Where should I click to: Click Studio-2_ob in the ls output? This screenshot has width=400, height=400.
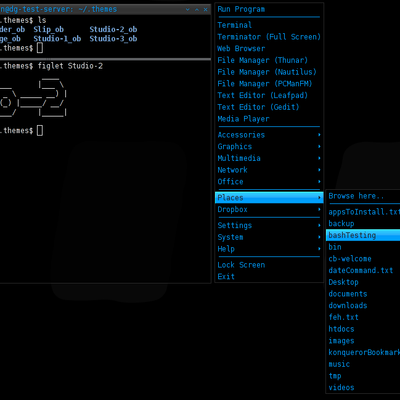(113, 29)
